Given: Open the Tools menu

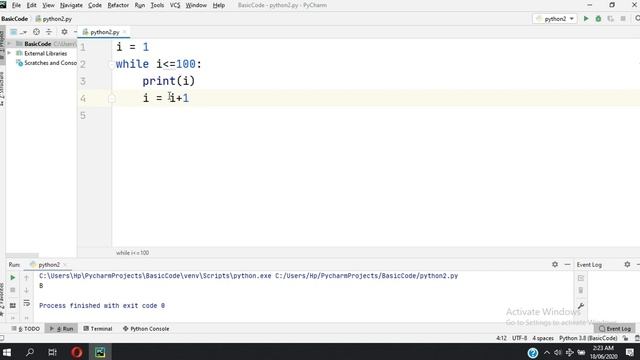Looking at the screenshot, I should click(157, 5).
